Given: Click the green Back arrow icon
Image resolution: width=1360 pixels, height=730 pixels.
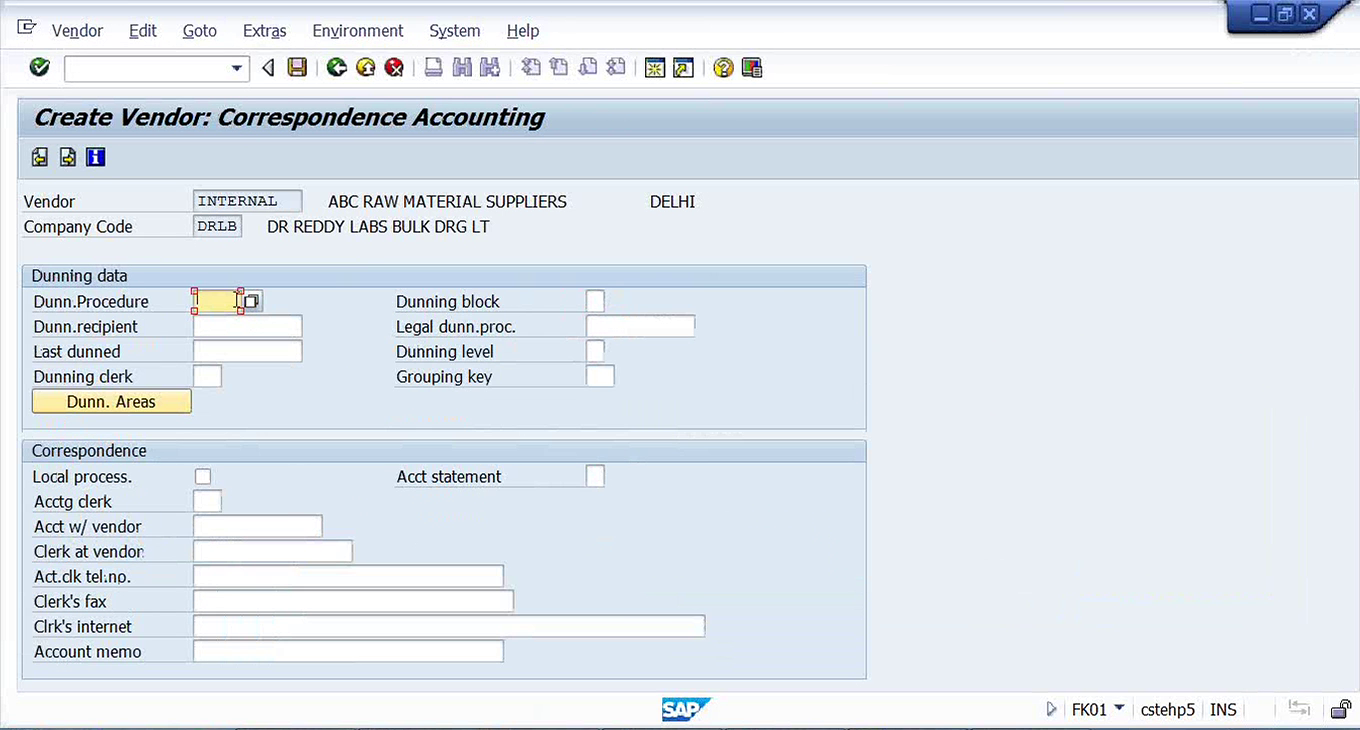Looking at the screenshot, I should tap(337, 68).
